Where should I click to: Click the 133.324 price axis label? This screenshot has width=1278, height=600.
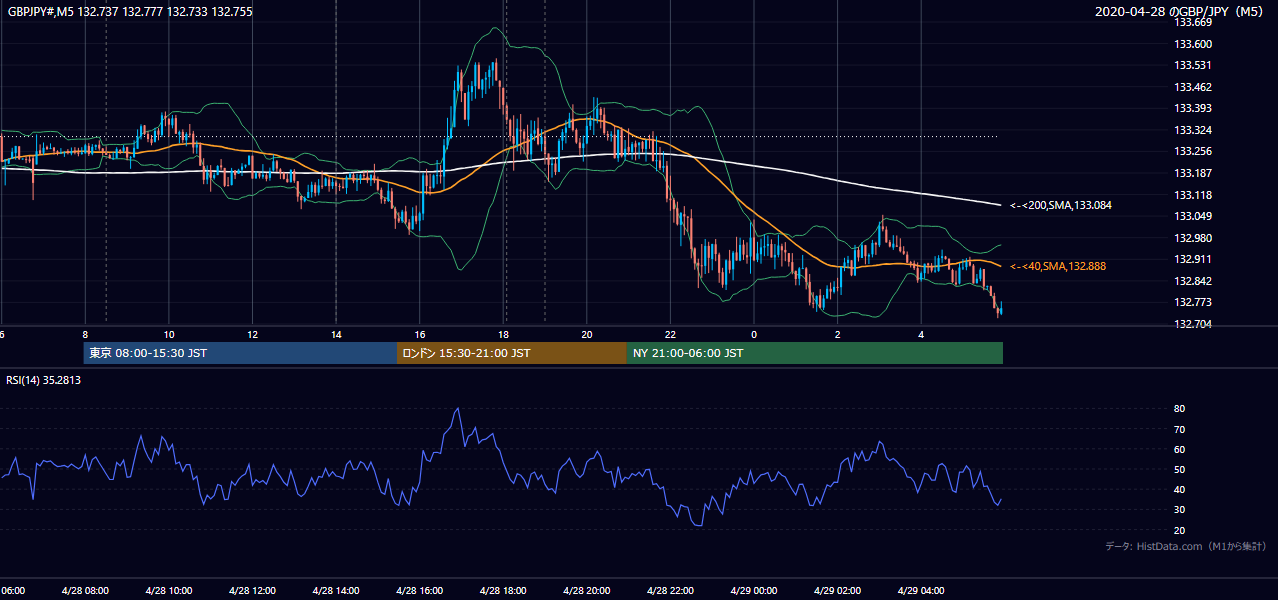click(x=1192, y=130)
